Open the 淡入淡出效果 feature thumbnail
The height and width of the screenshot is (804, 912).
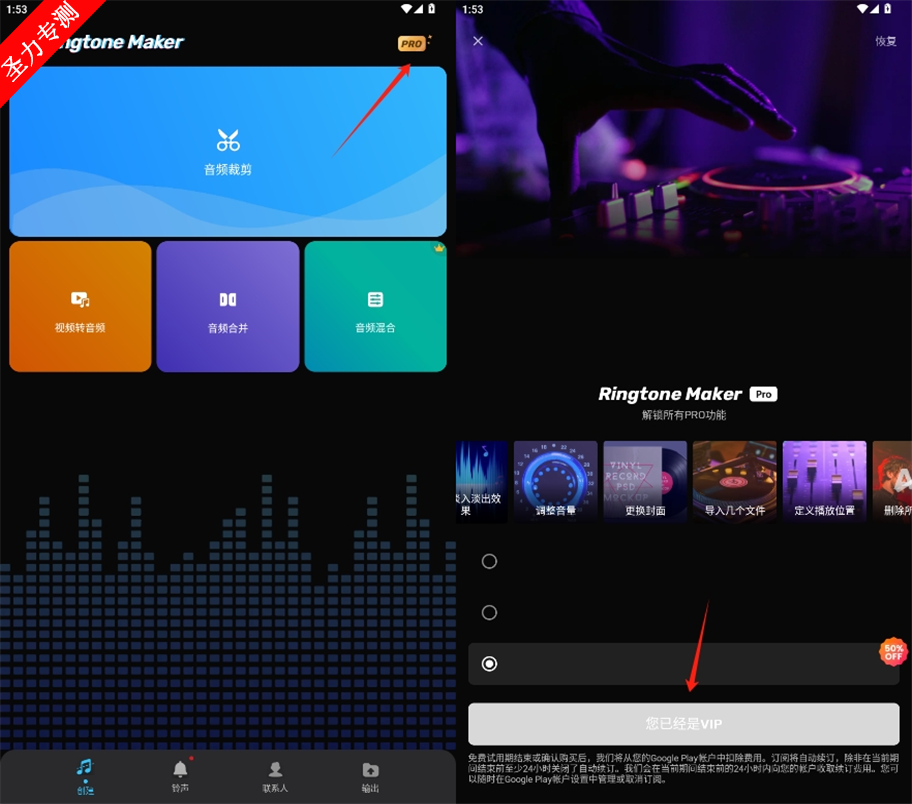coord(482,481)
